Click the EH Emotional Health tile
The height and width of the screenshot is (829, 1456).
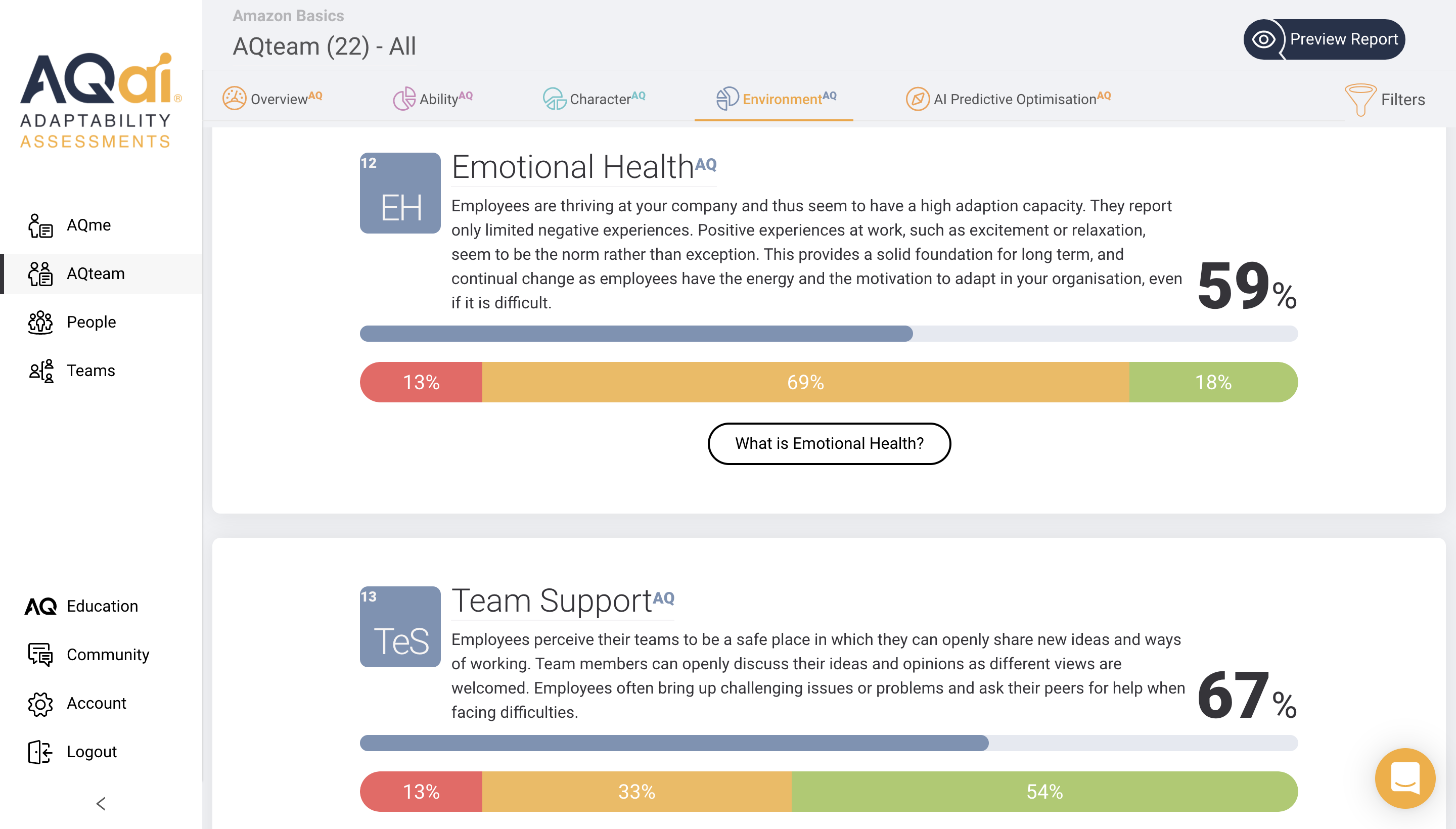(400, 193)
